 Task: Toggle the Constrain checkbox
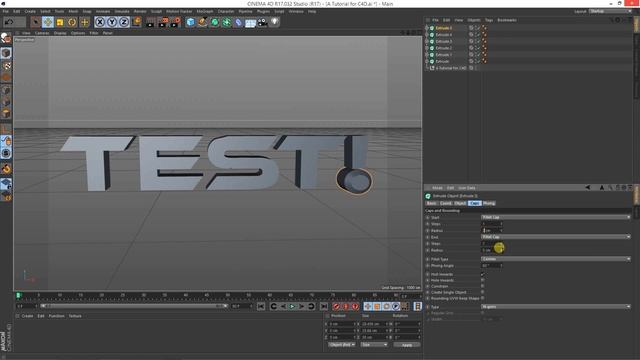(x=482, y=287)
